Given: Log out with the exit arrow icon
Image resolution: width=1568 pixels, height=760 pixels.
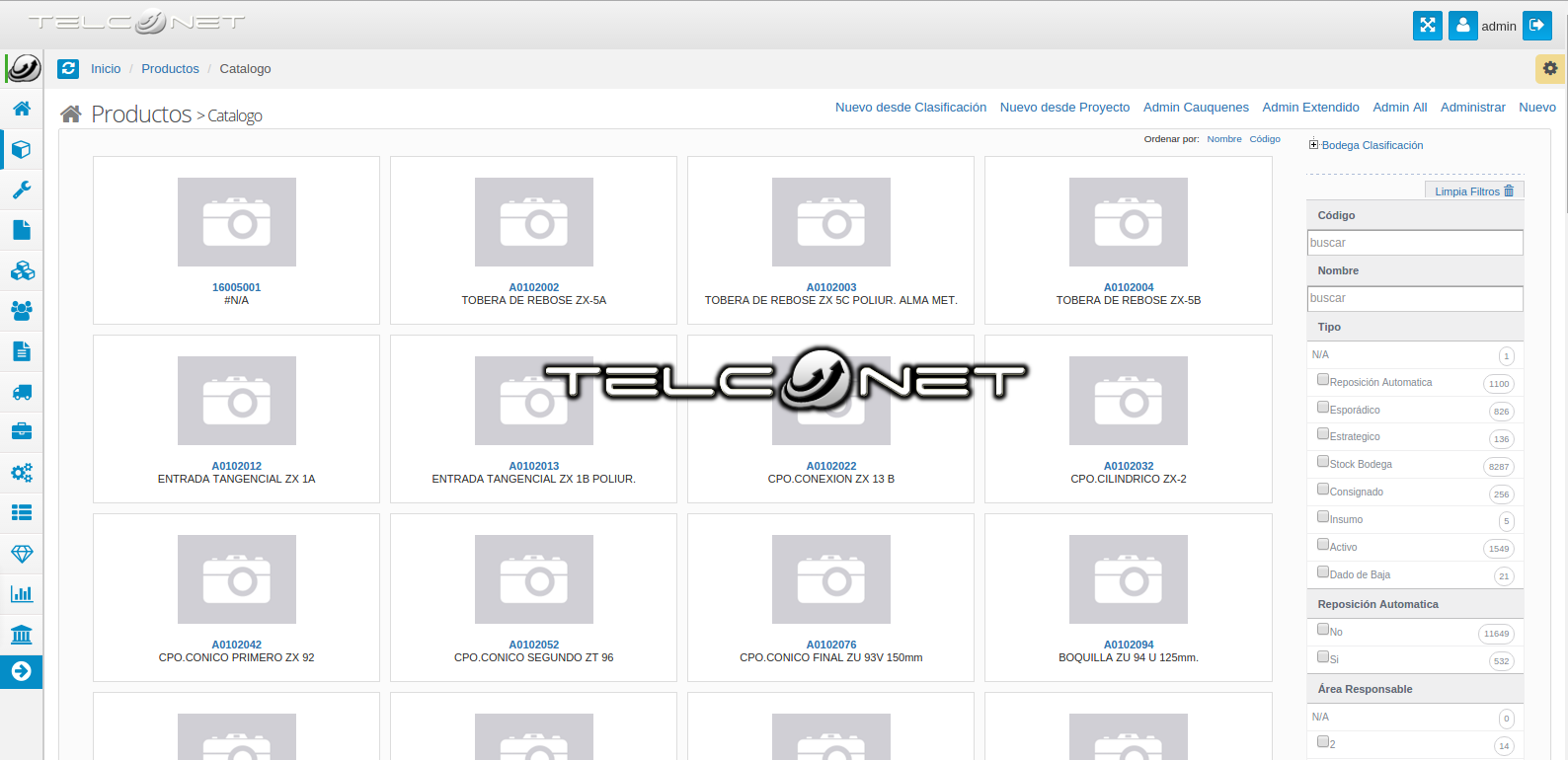Looking at the screenshot, I should pos(1537,26).
